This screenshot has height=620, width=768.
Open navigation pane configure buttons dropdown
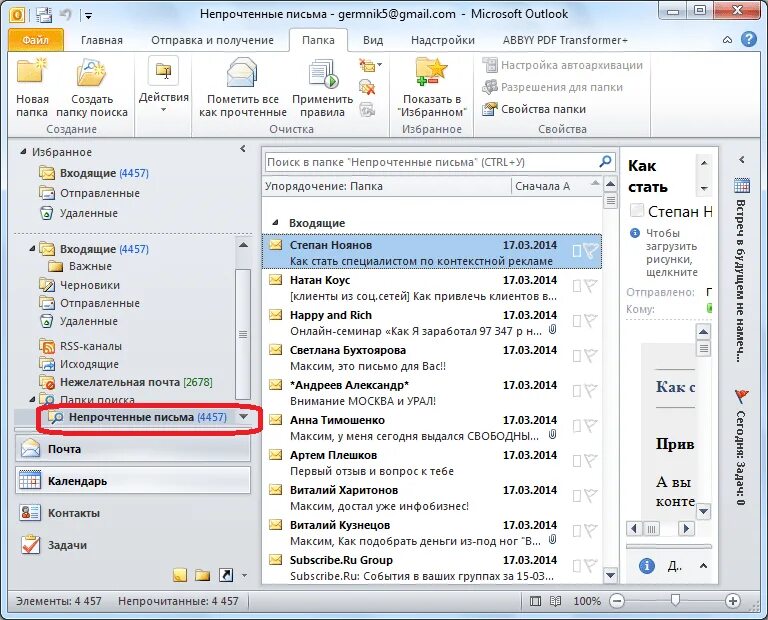point(244,575)
